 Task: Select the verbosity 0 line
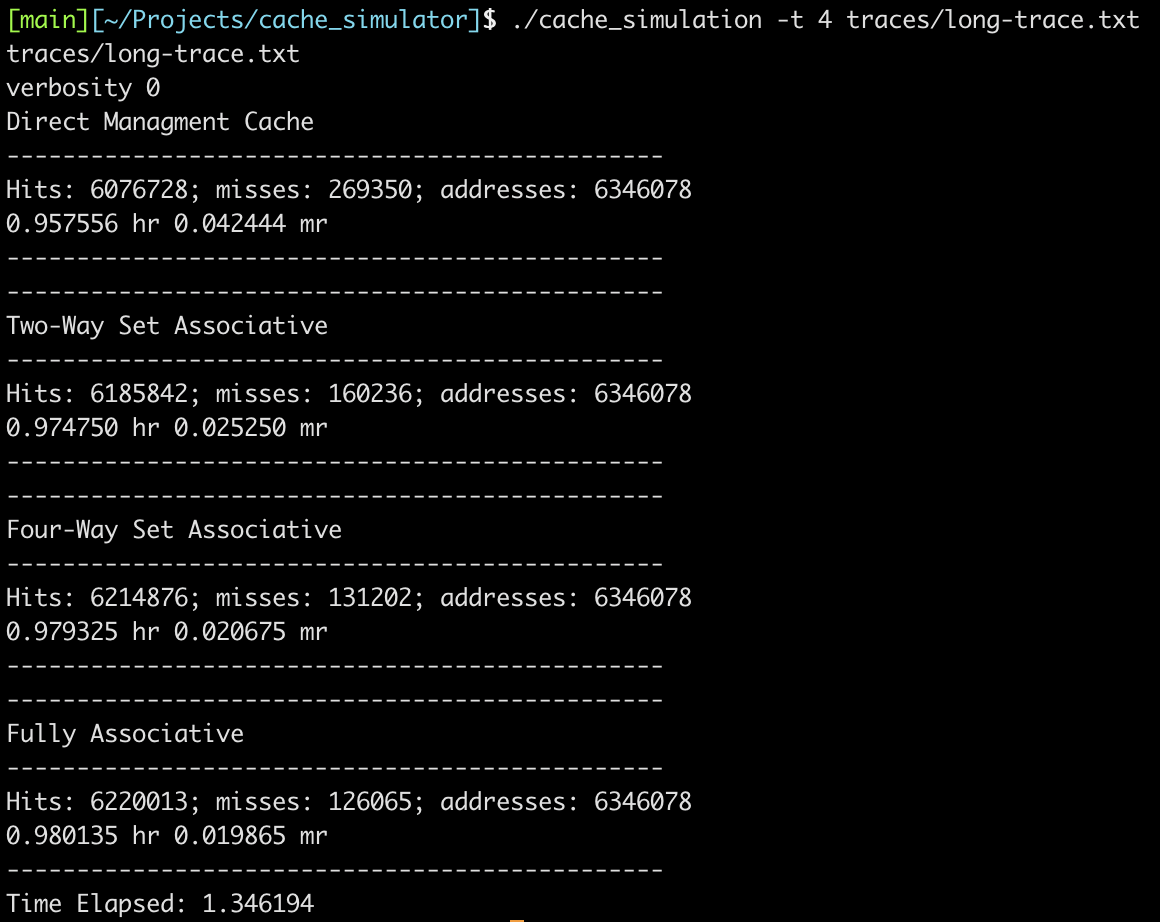point(85,88)
